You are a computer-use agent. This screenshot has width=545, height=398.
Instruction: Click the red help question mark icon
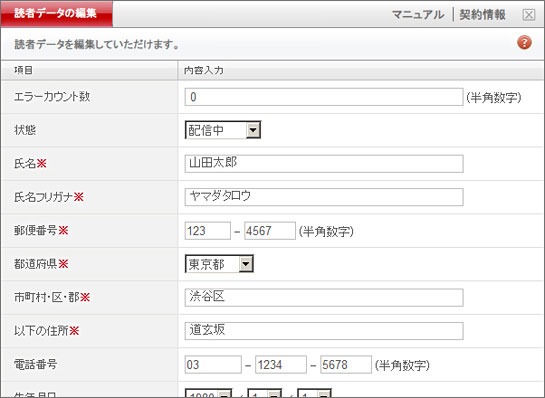pyautogui.click(x=524, y=43)
